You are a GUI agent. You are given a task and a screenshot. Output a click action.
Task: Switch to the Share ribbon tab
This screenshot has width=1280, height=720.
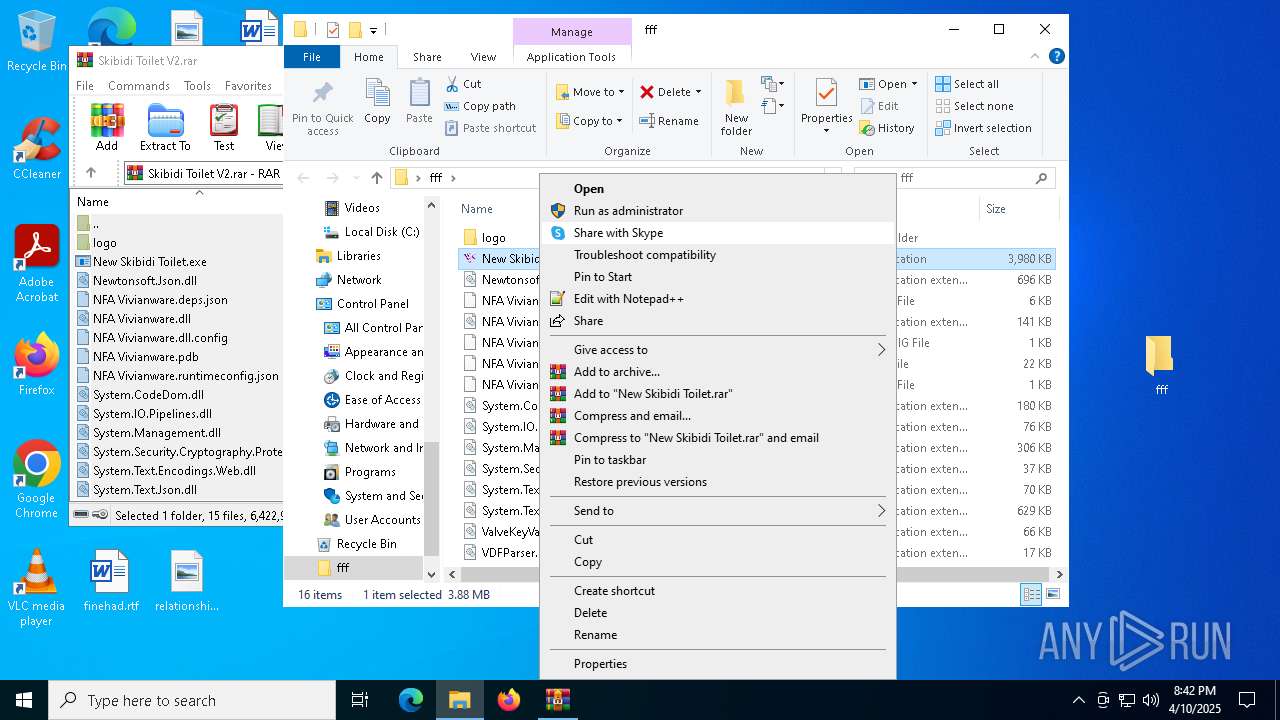pos(427,57)
